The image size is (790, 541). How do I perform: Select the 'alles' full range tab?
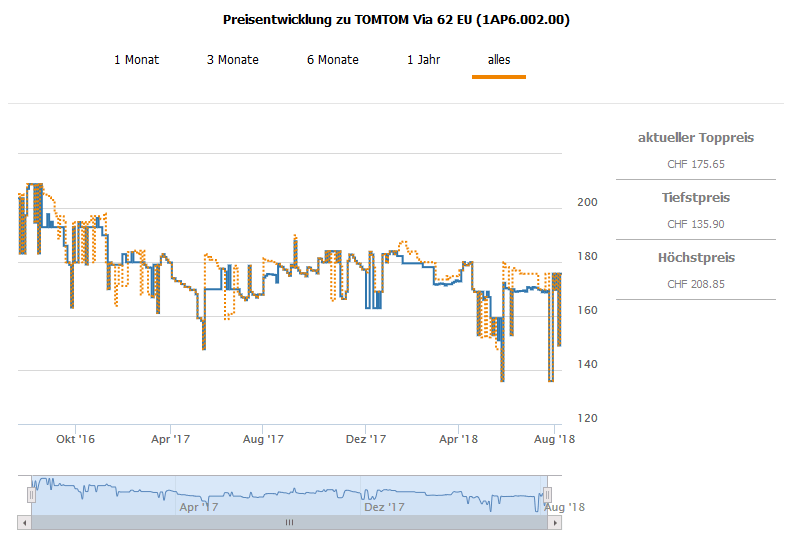pyautogui.click(x=499, y=60)
